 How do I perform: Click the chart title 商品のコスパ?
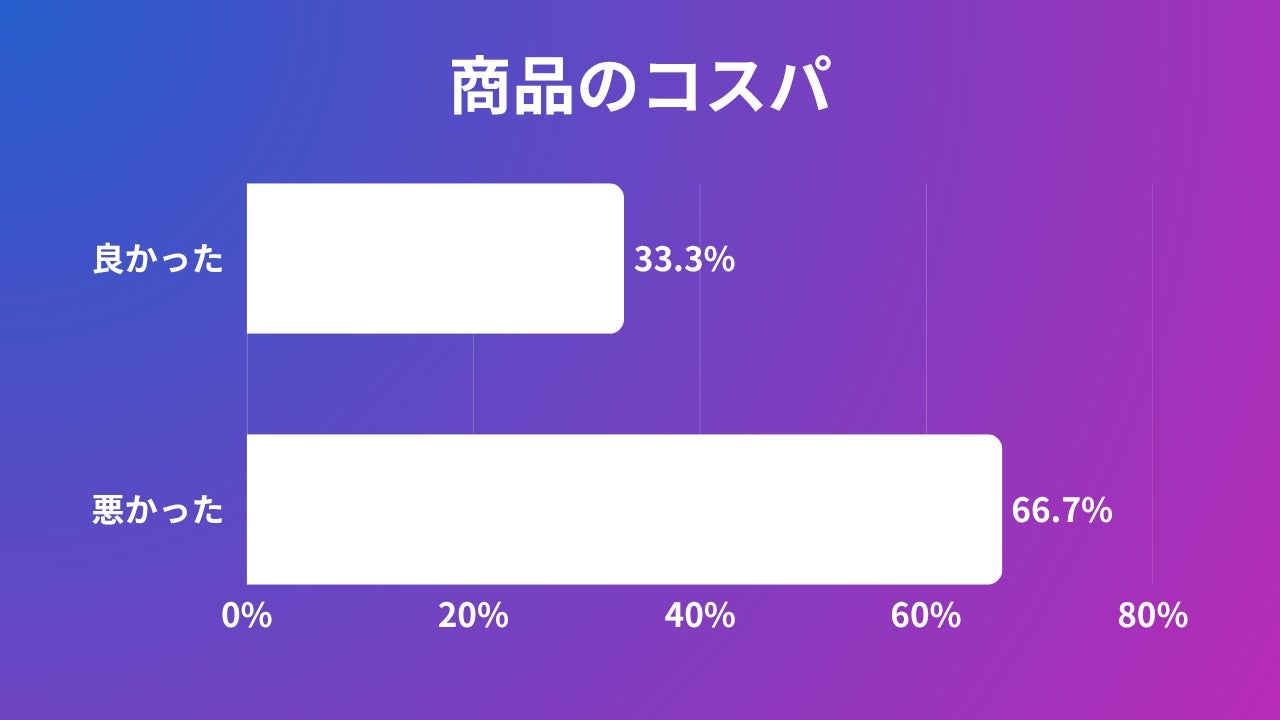point(640,88)
